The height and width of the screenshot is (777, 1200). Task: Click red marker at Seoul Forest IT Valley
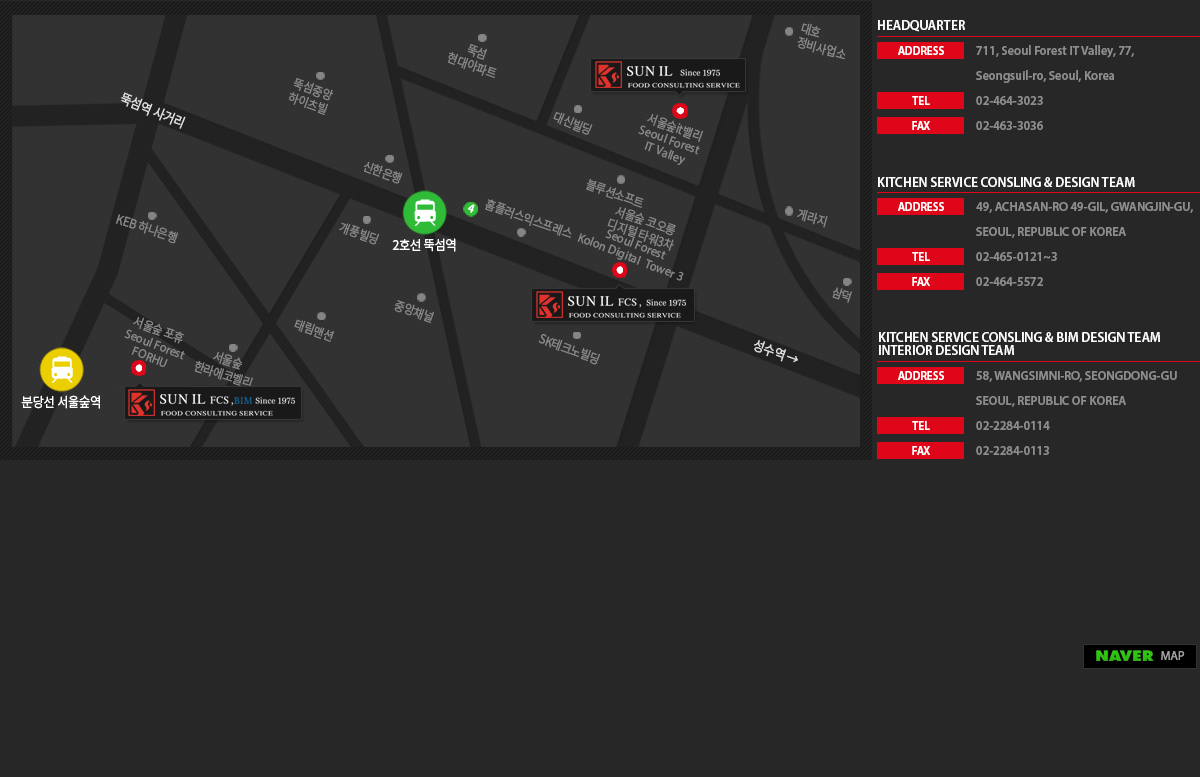coord(680,111)
